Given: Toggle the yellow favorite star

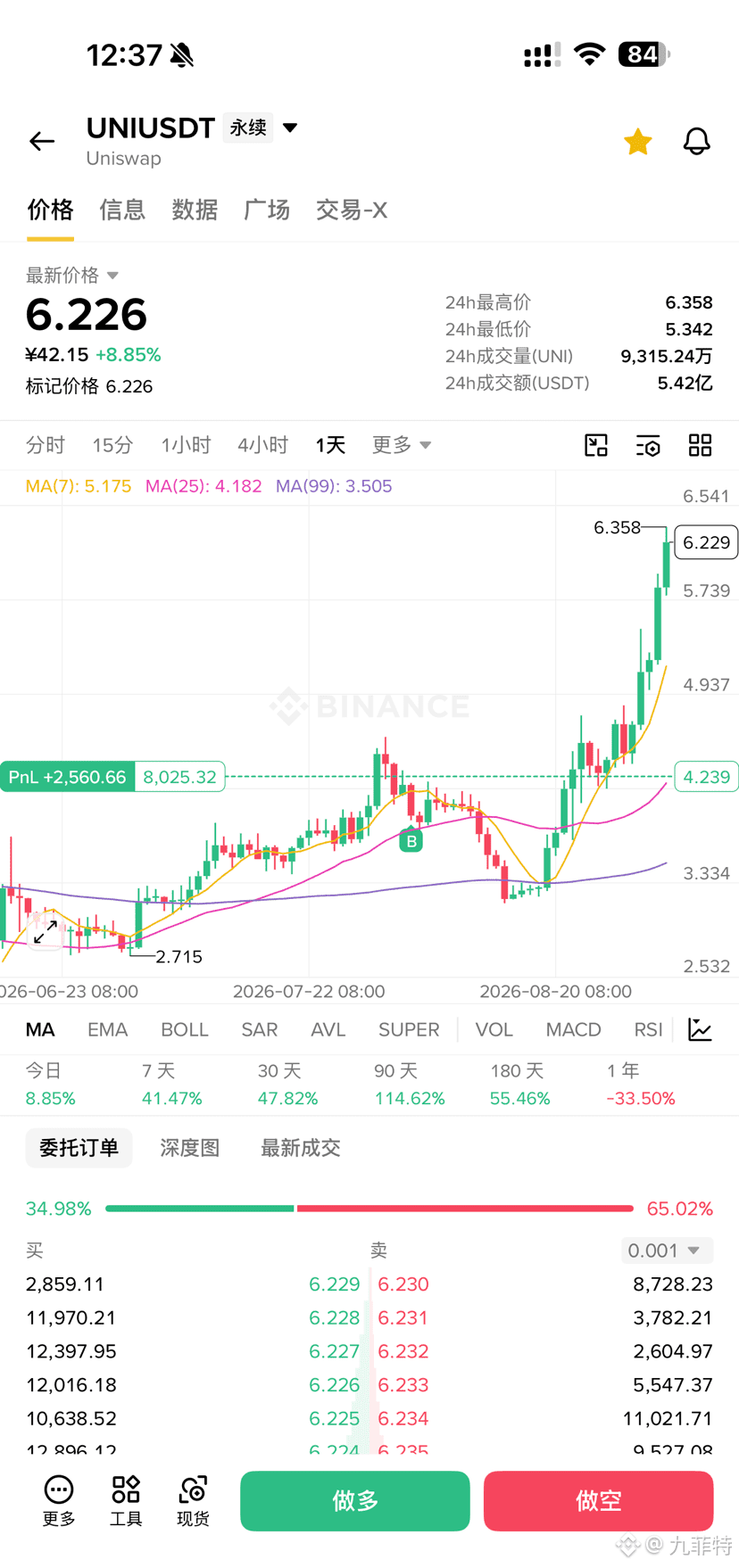Looking at the screenshot, I should 637,141.
